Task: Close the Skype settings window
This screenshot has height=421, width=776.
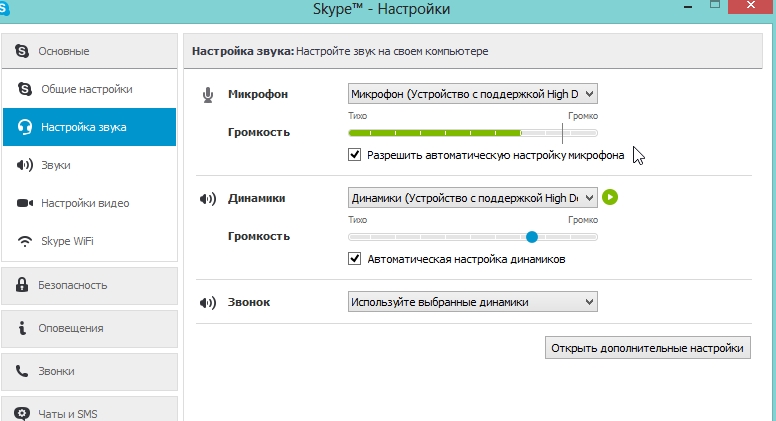Action: click(x=751, y=5)
